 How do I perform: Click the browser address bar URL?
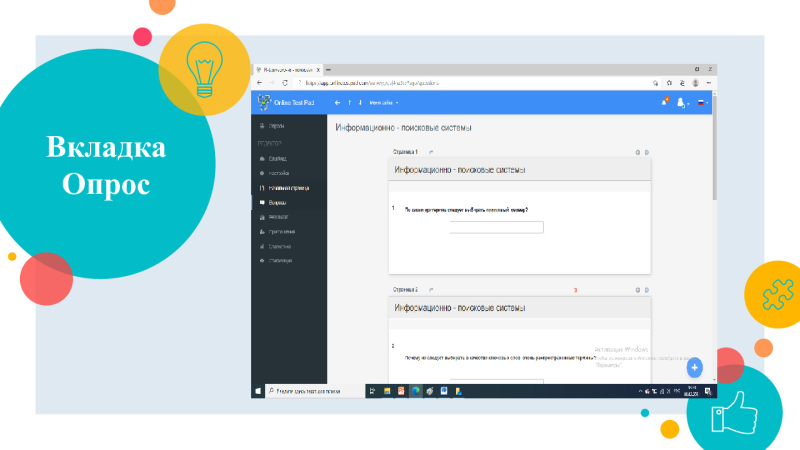372,83
